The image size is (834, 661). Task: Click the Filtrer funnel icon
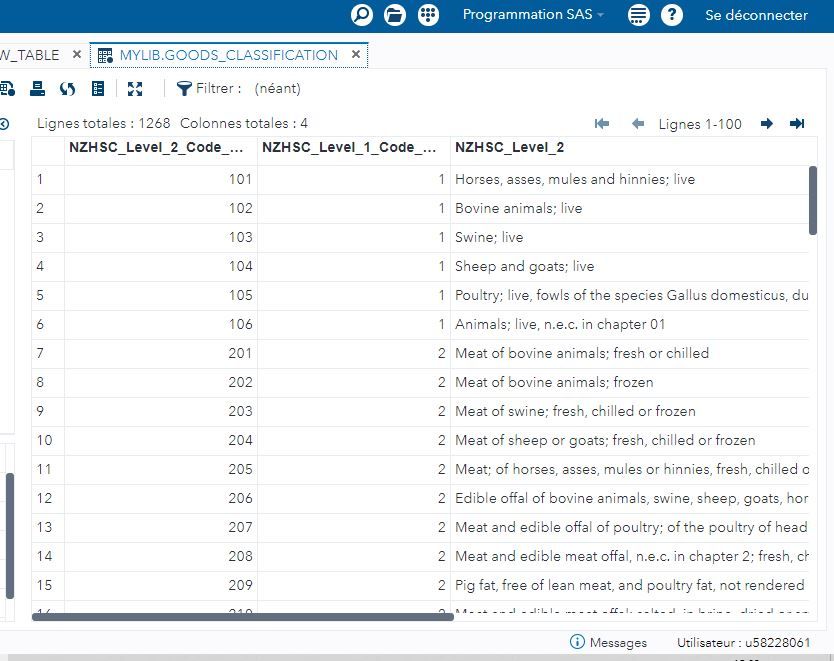[x=184, y=89]
